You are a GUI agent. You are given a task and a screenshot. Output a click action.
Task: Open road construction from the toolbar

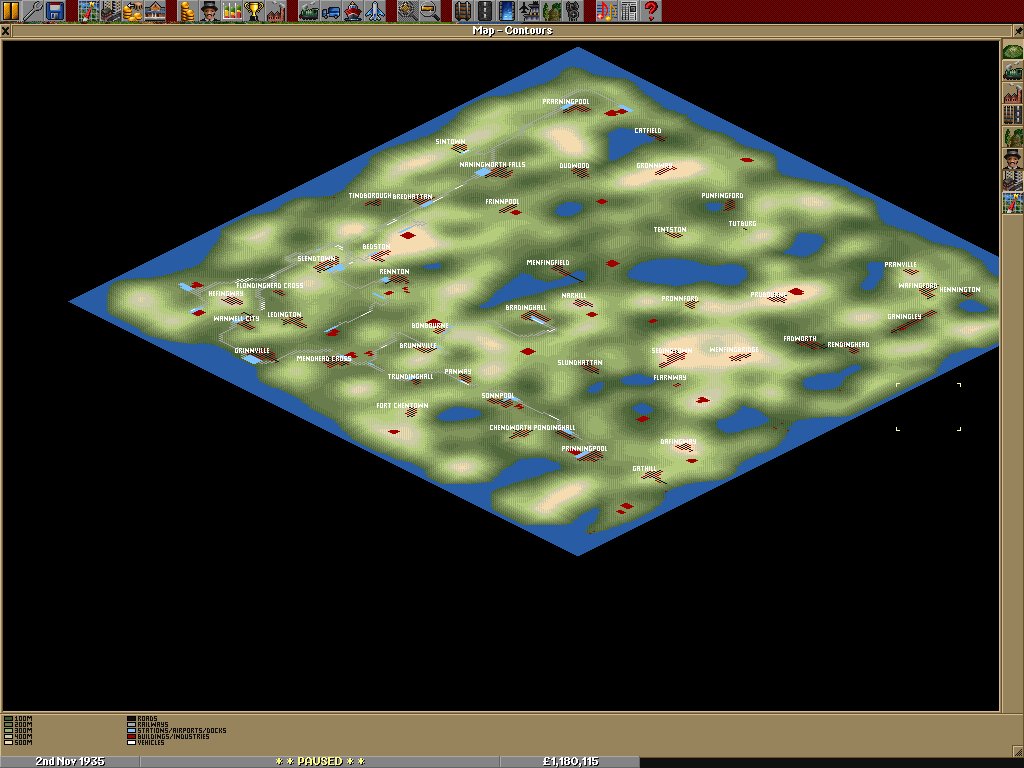coord(486,10)
